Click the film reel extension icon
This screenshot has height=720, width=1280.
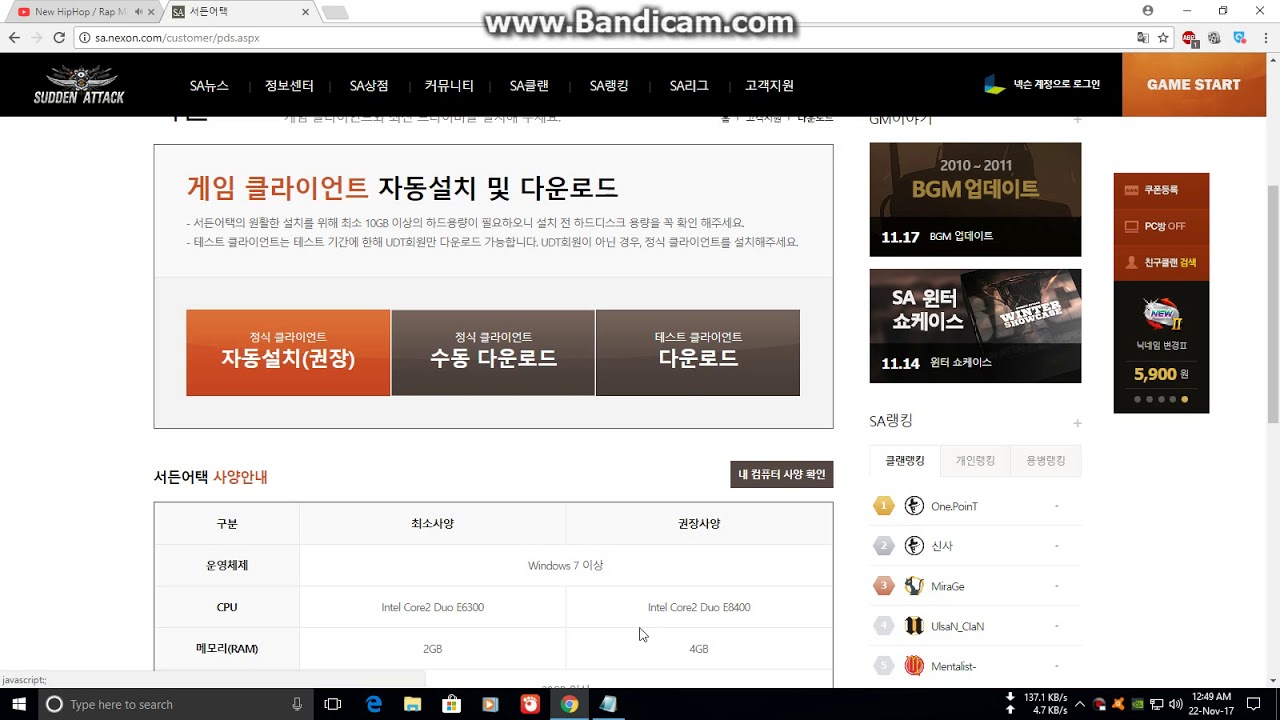tap(1214, 38)
